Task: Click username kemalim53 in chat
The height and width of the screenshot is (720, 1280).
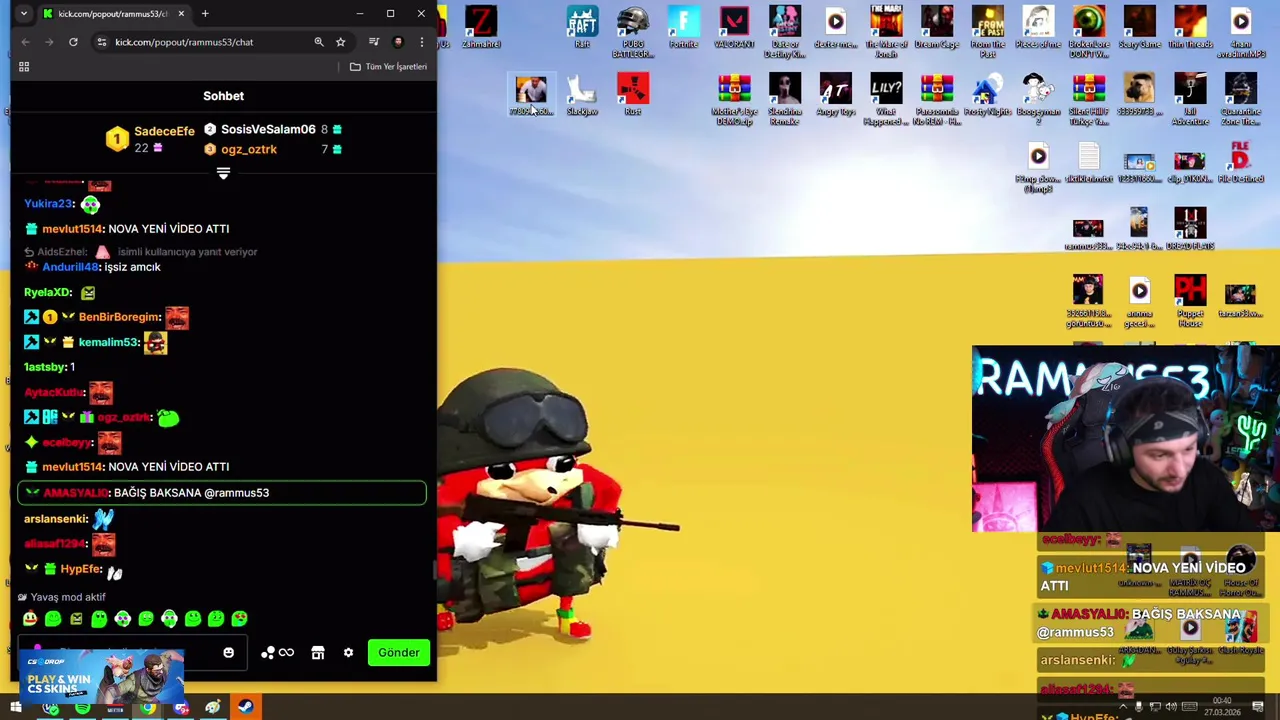Action: [x=108, y=342]
